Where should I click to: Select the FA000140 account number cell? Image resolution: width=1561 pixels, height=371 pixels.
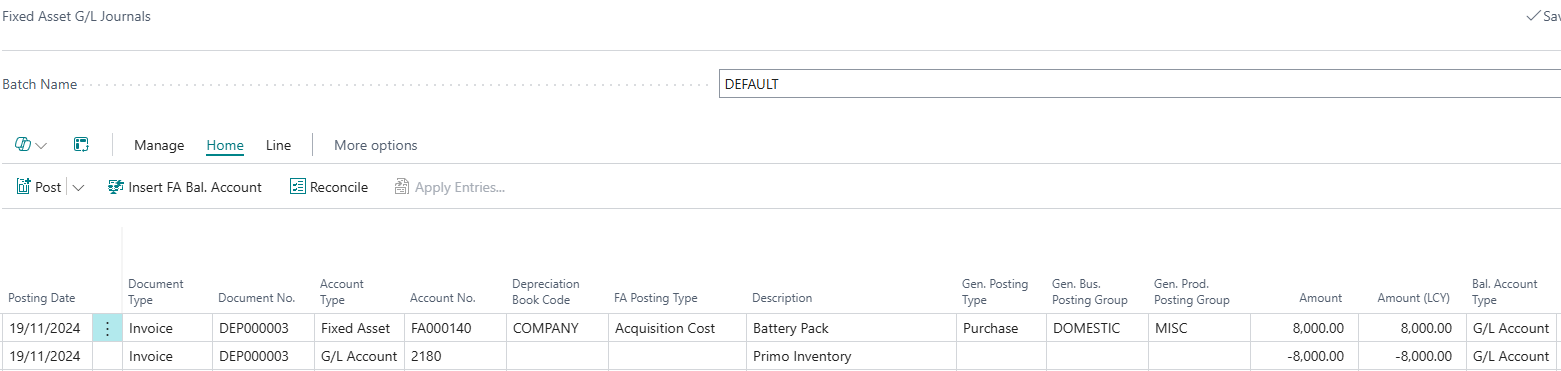click(454, 328)
